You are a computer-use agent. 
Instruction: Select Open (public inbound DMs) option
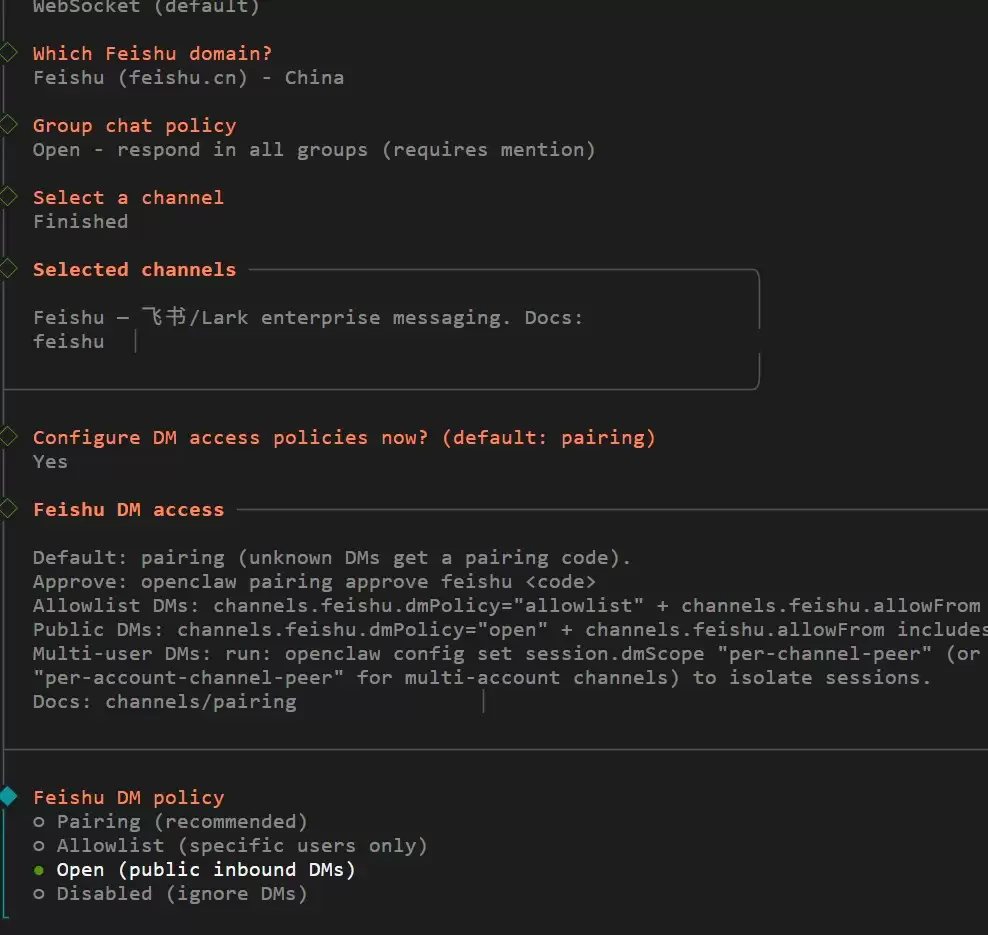pos(194,869)
